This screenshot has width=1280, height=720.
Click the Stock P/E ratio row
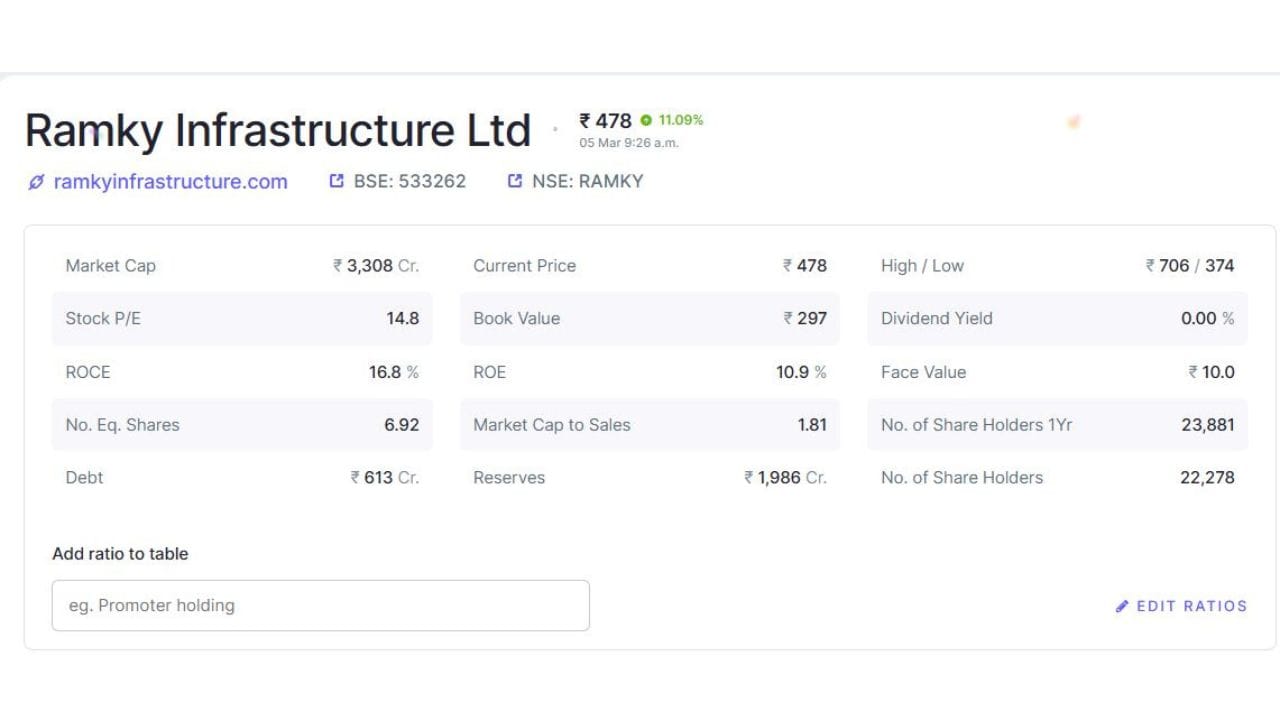(x=242, y=319)
